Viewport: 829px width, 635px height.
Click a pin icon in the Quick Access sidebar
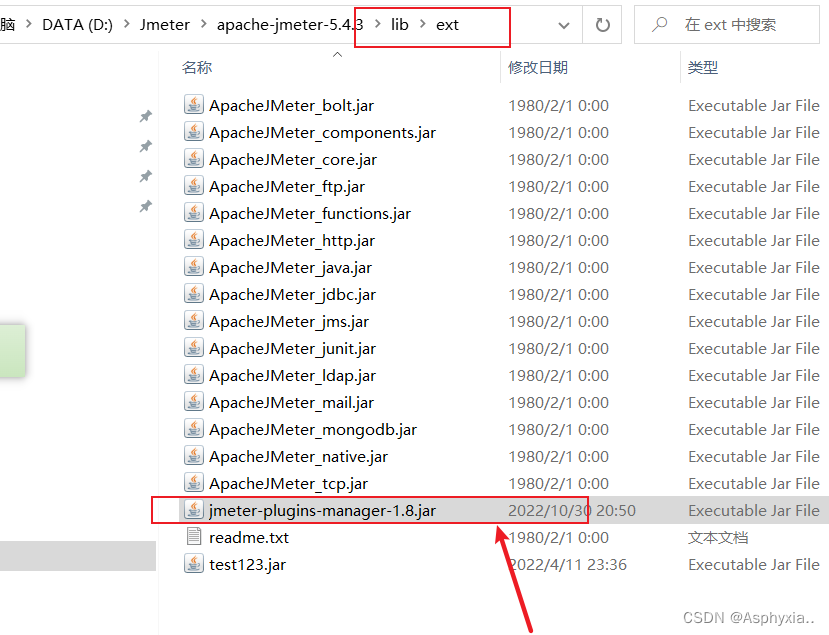[145, 117]
